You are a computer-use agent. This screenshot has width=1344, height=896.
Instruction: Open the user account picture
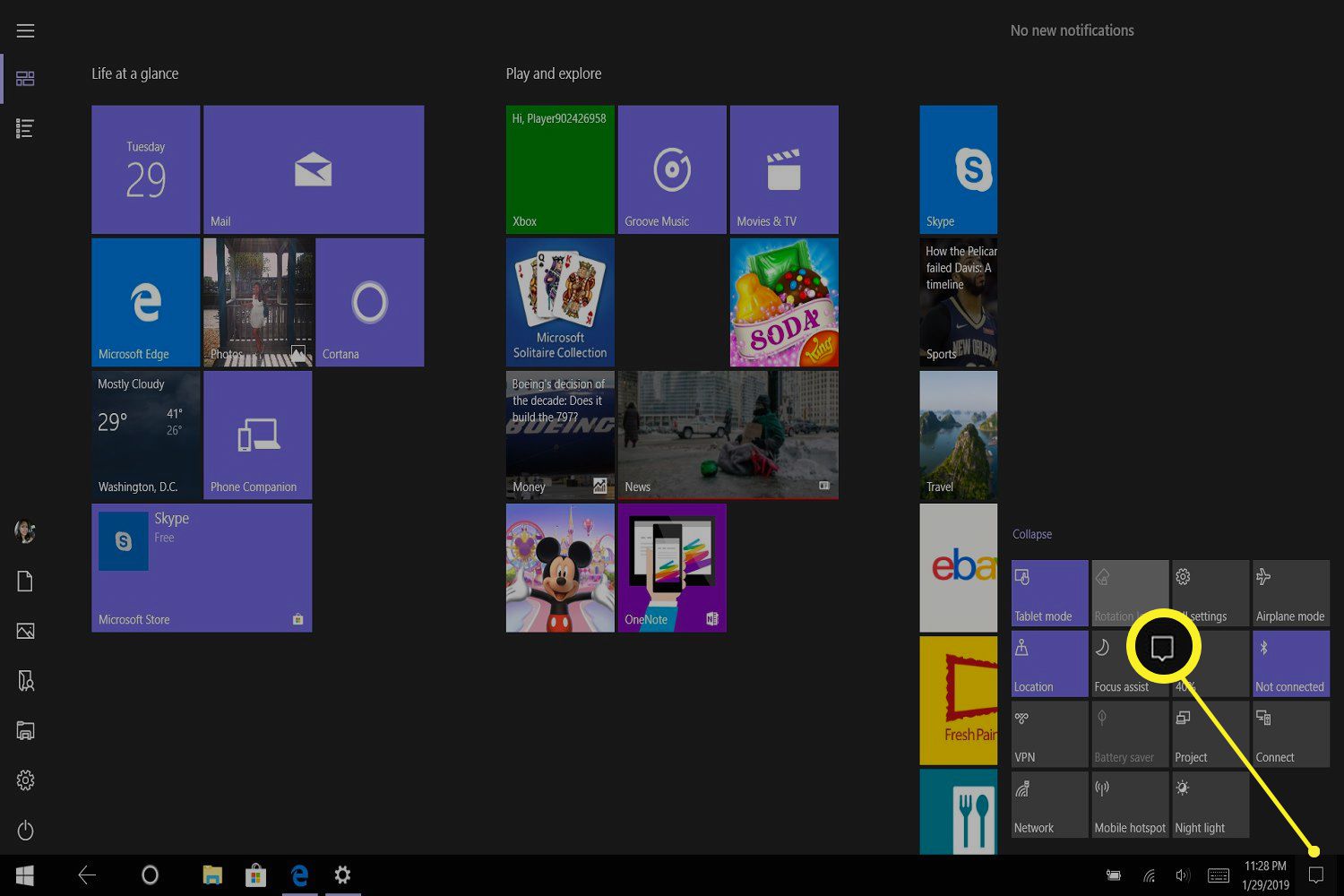pyautogui.click(x=25, y=531)
